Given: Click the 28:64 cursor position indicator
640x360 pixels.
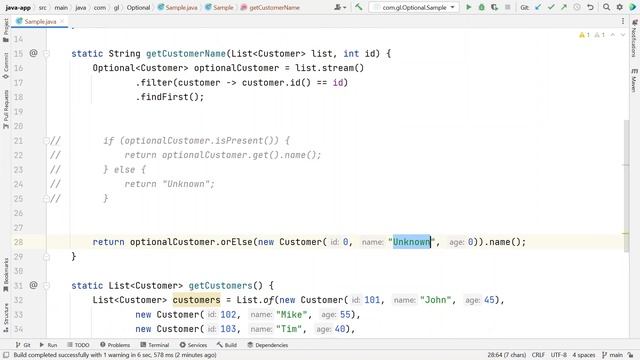Looking at the screenshot, I should pos(506,355).
